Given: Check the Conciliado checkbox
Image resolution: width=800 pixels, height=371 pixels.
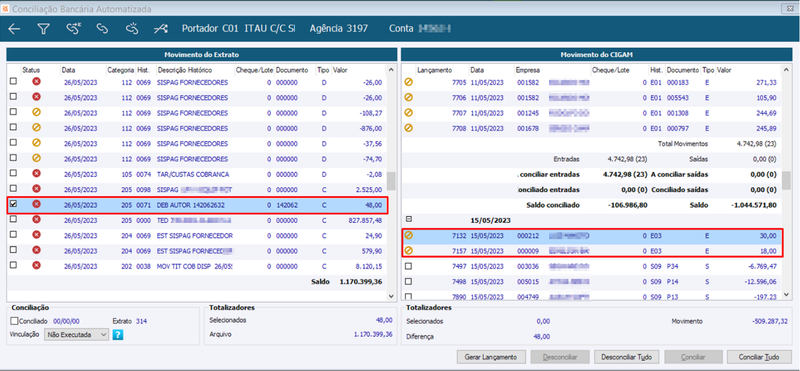Looking at the screenshot, I should pos(14,321).
